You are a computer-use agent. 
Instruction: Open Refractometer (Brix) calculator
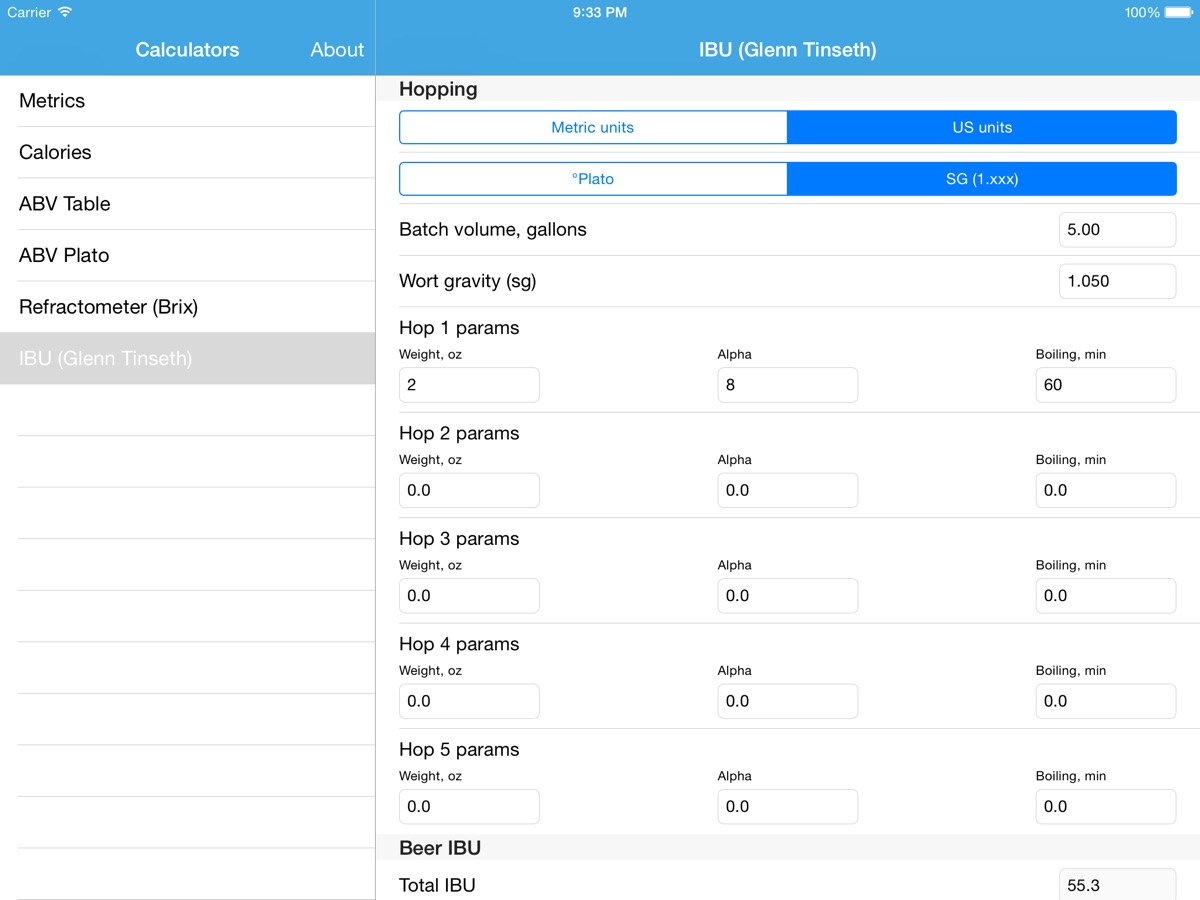point(187,307)
